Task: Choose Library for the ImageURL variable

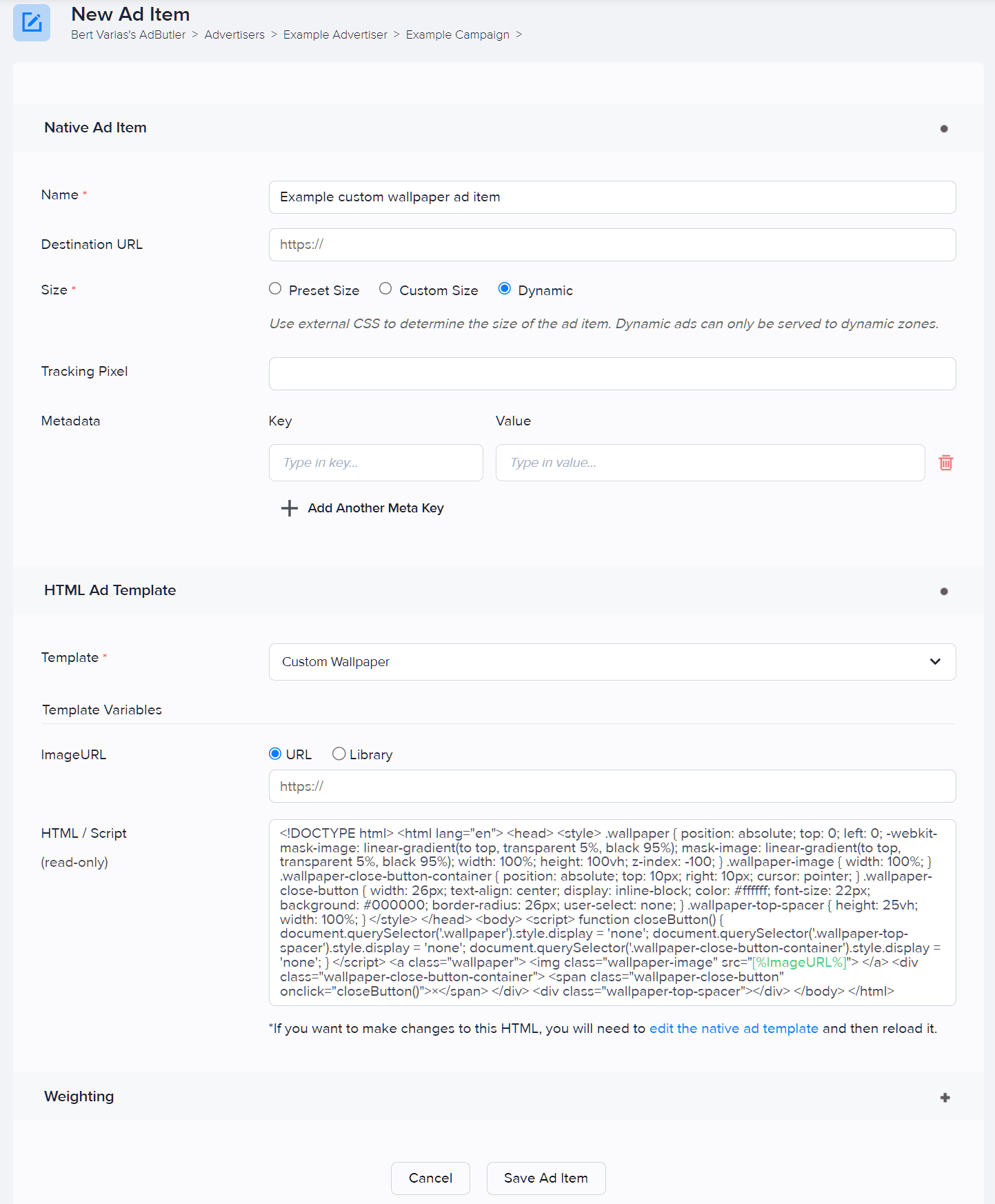Action: click(339, 754)
